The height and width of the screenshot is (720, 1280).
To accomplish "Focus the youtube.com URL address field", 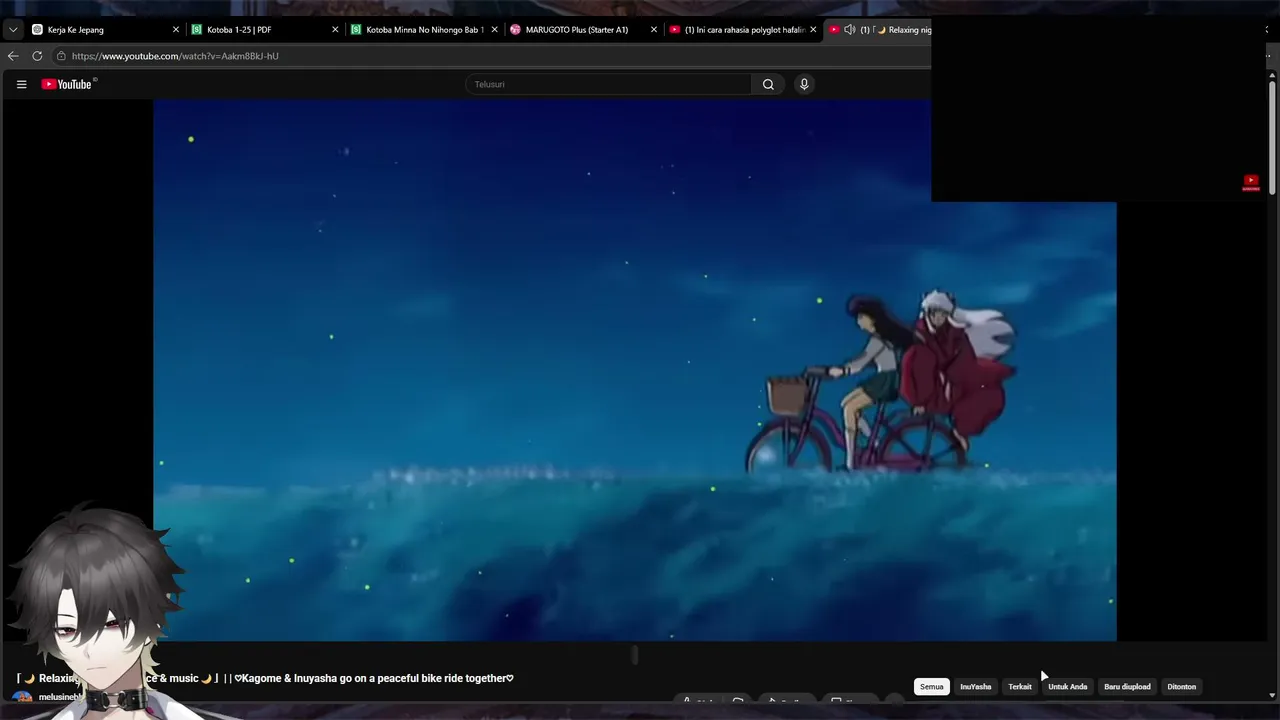I will 175,56.
